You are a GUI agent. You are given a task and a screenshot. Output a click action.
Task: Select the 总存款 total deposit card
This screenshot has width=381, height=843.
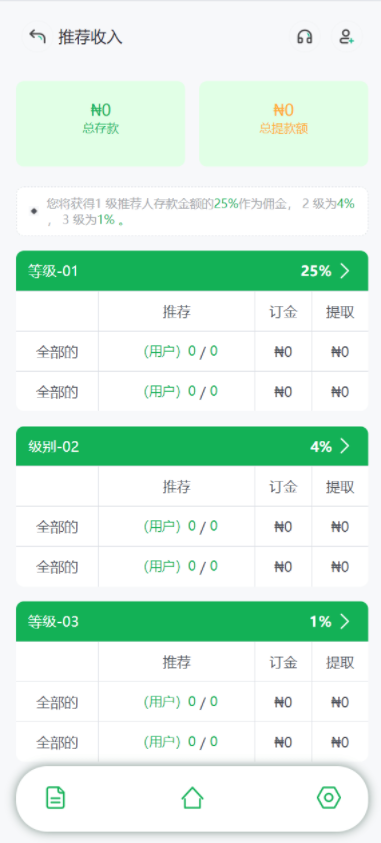(100, 124)
